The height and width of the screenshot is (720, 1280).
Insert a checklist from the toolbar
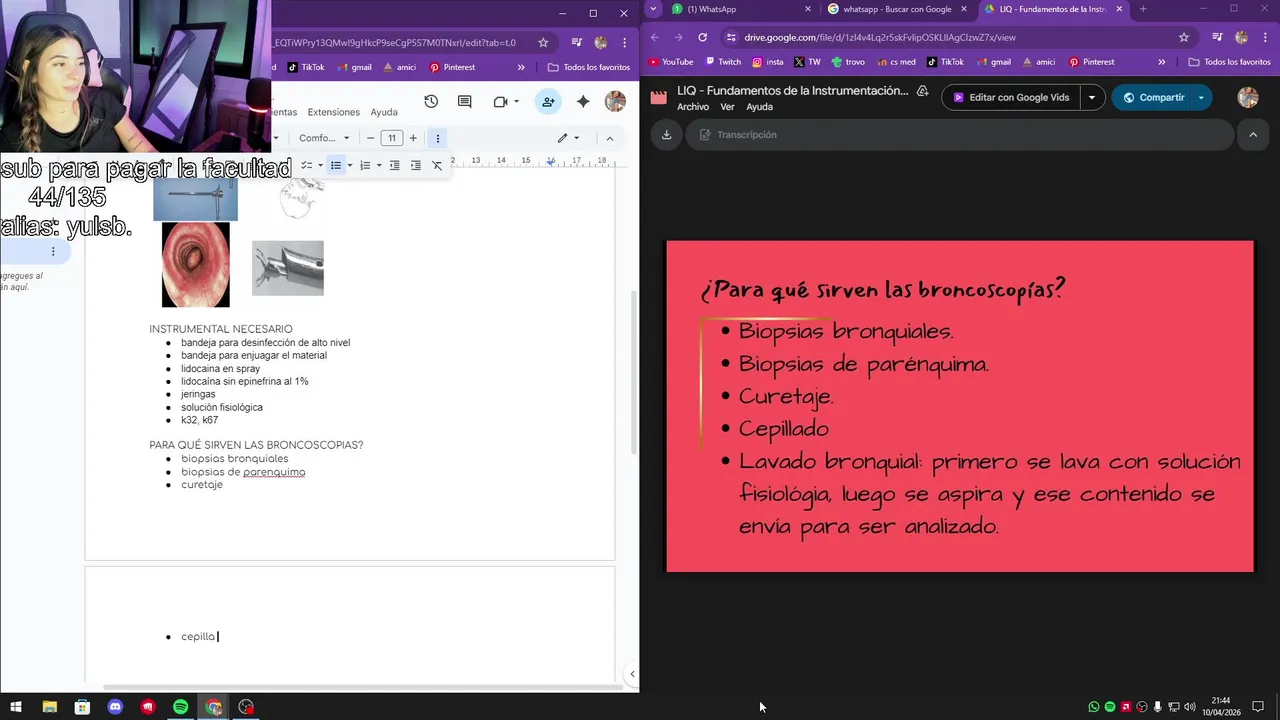(x=307, y=165)
